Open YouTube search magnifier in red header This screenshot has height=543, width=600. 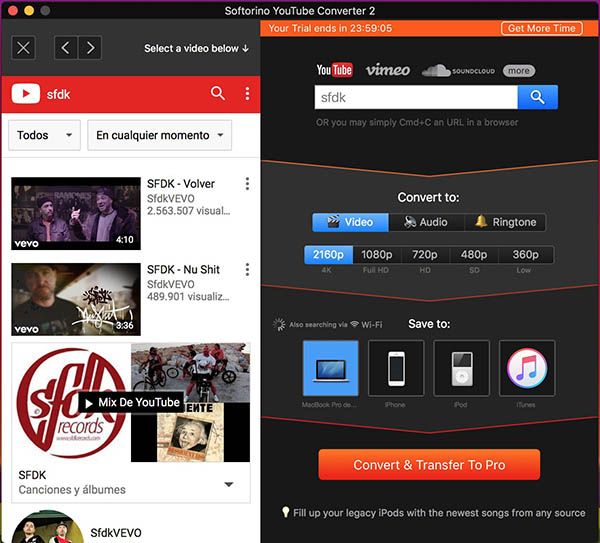point(218,93)
